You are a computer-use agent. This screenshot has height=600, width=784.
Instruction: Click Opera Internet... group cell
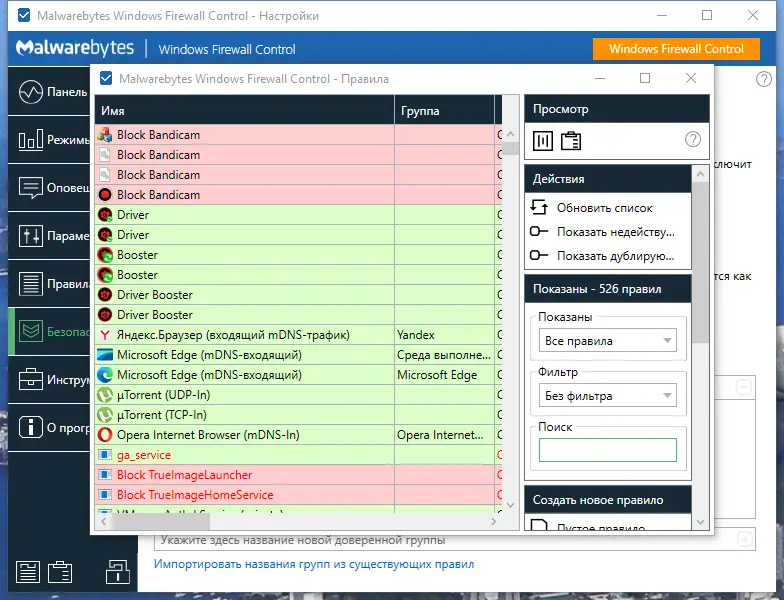tap(444, 435)
